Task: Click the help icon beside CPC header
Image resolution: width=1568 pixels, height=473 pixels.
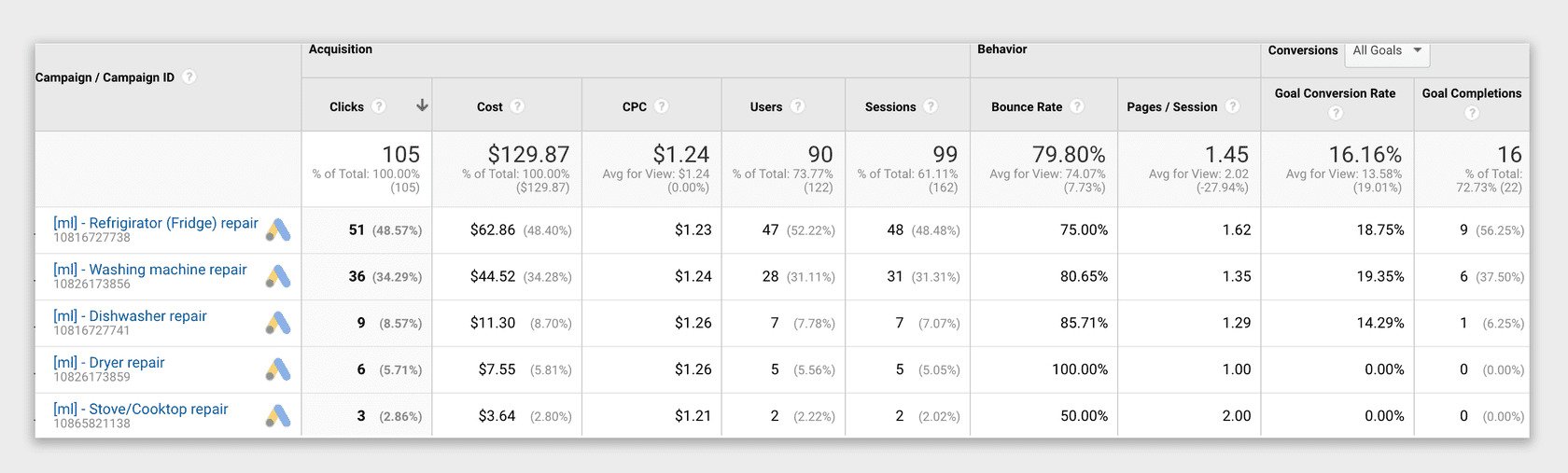Action: (x=662, y=106)
